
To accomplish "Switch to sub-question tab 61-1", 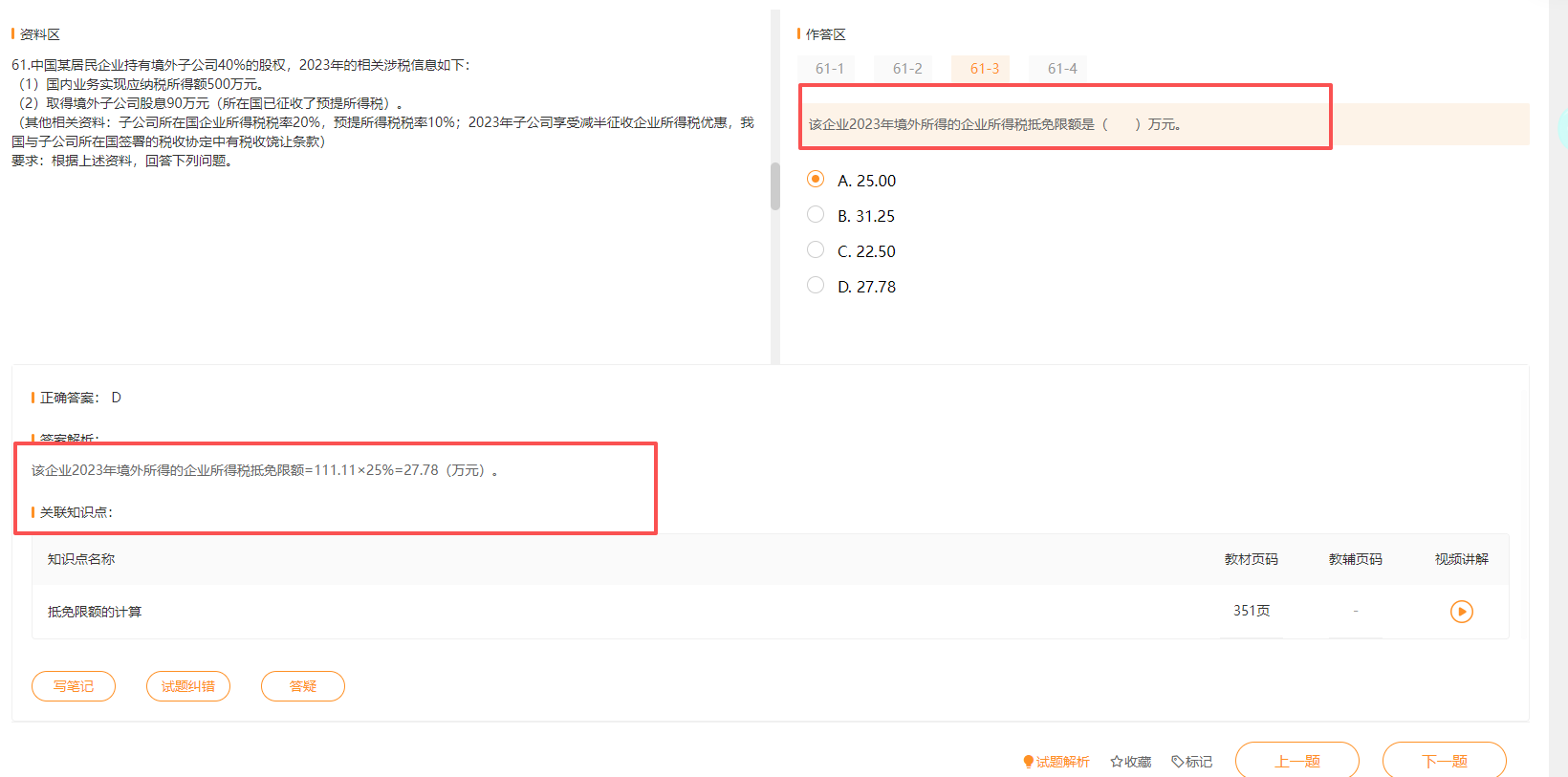I will 829,69.
